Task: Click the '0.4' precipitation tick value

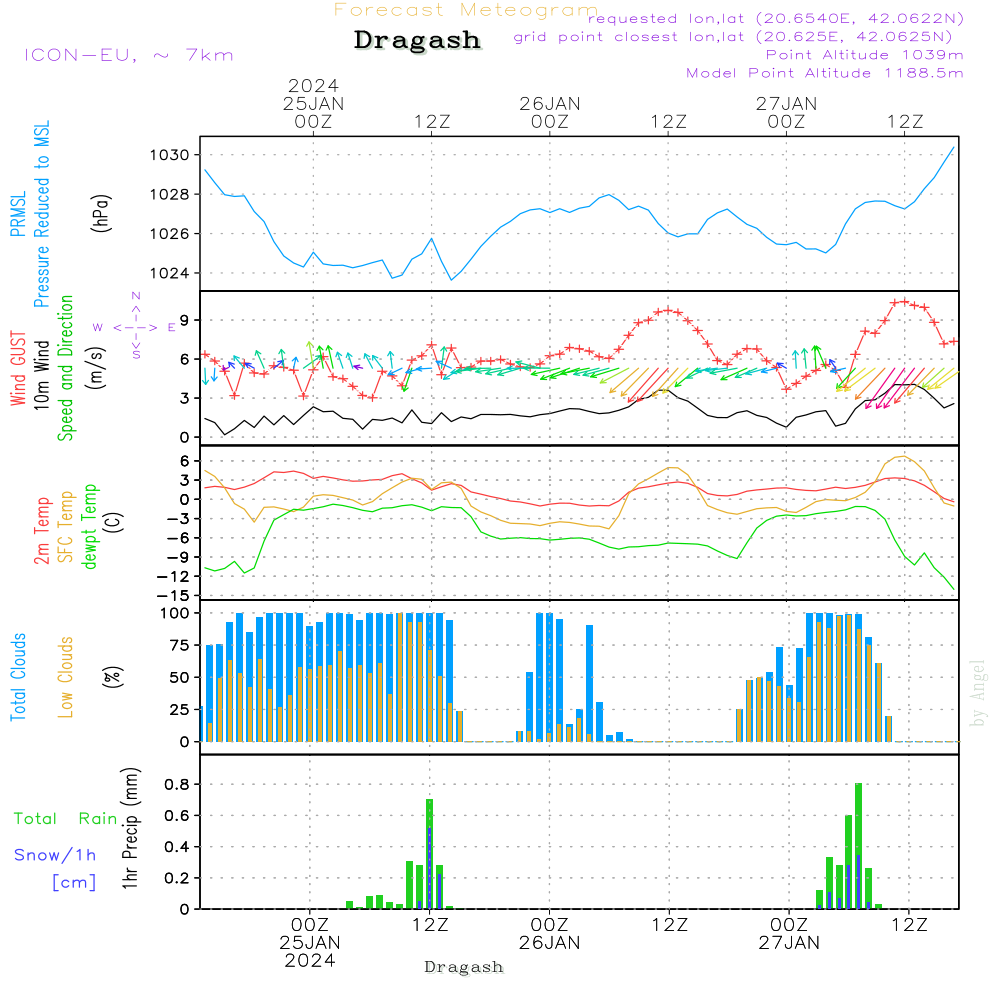Action: tap(175, 847)
